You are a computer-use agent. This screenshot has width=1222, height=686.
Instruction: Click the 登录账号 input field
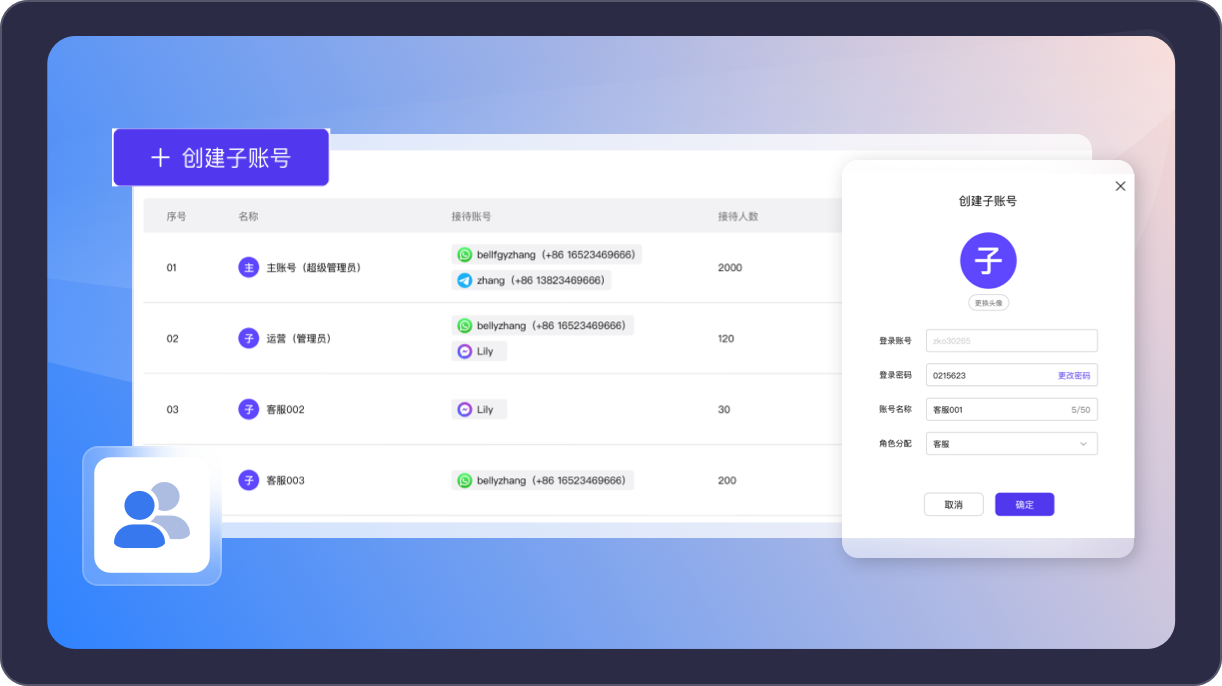(1011, 341)
